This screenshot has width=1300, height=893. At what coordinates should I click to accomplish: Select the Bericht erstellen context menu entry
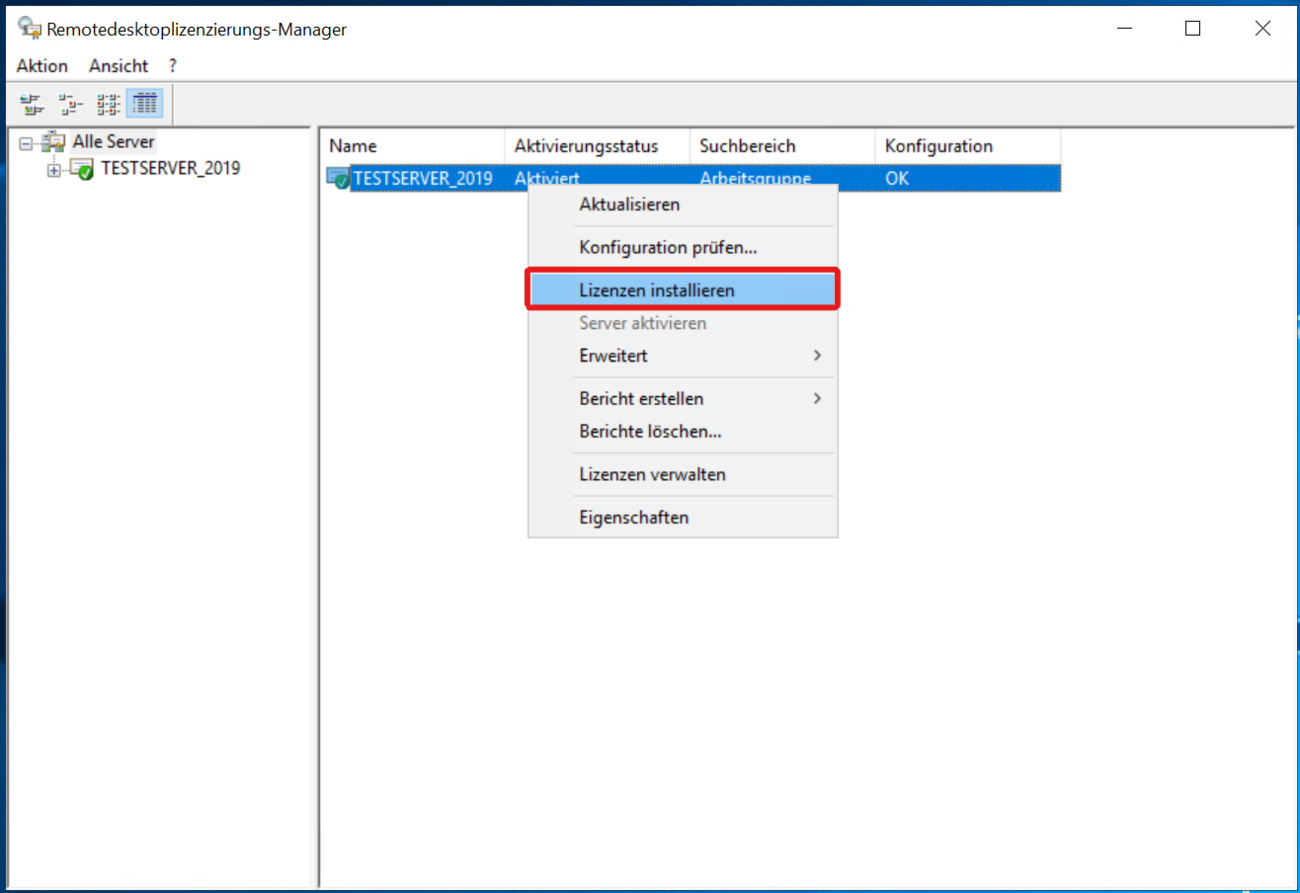(683, 398)
